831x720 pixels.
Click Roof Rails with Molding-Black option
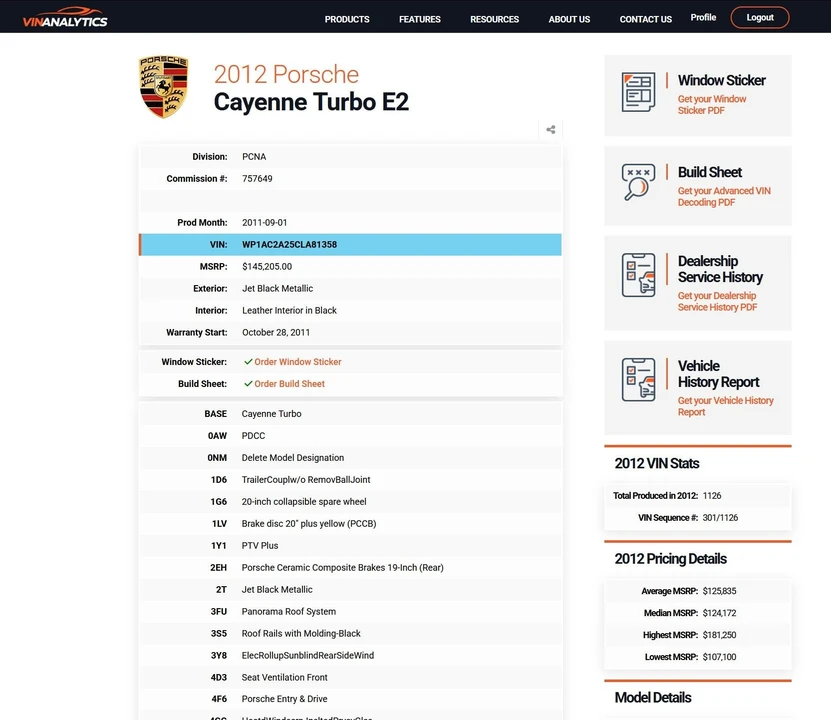[x=300, y=634]
